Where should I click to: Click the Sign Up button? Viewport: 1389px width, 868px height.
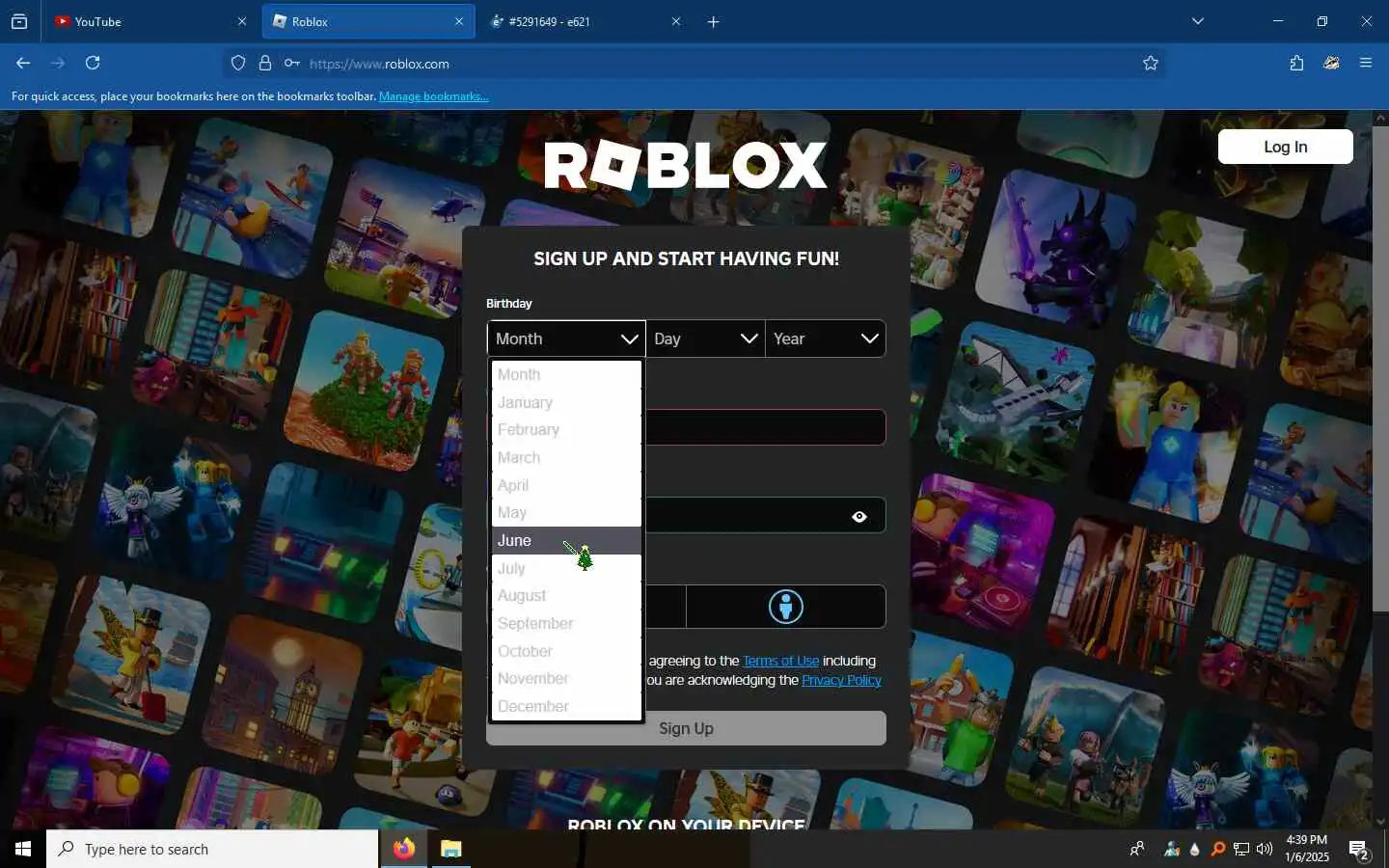pos(686,728)
